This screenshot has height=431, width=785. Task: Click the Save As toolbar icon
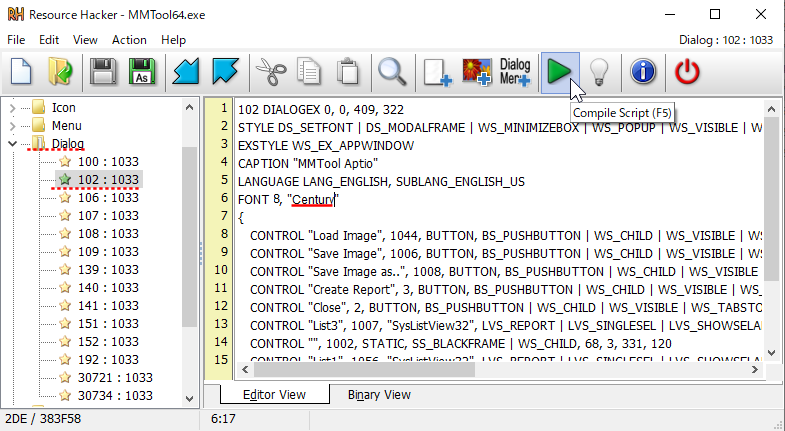point(141,73)
